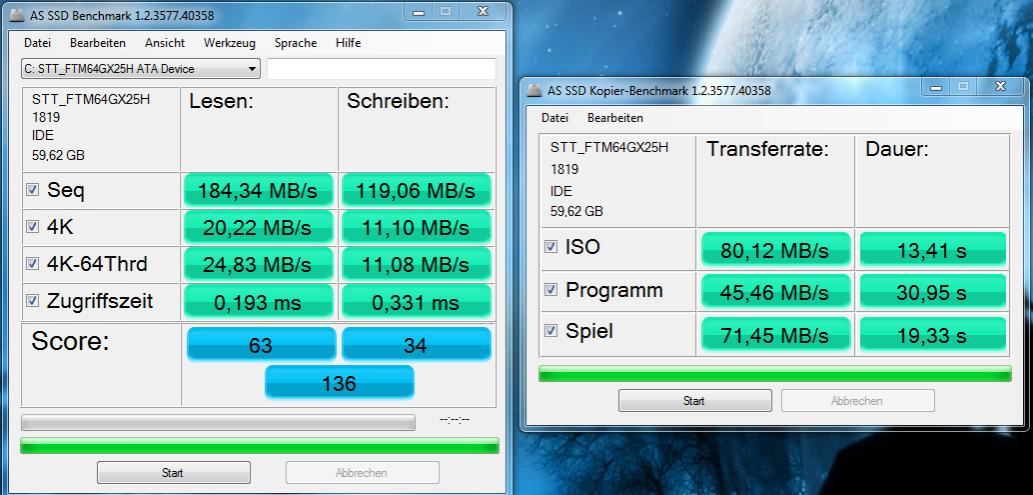Click the Spiel duration 19,33 s
Viewport: 1033px width, 495px height.
[933, 334]
